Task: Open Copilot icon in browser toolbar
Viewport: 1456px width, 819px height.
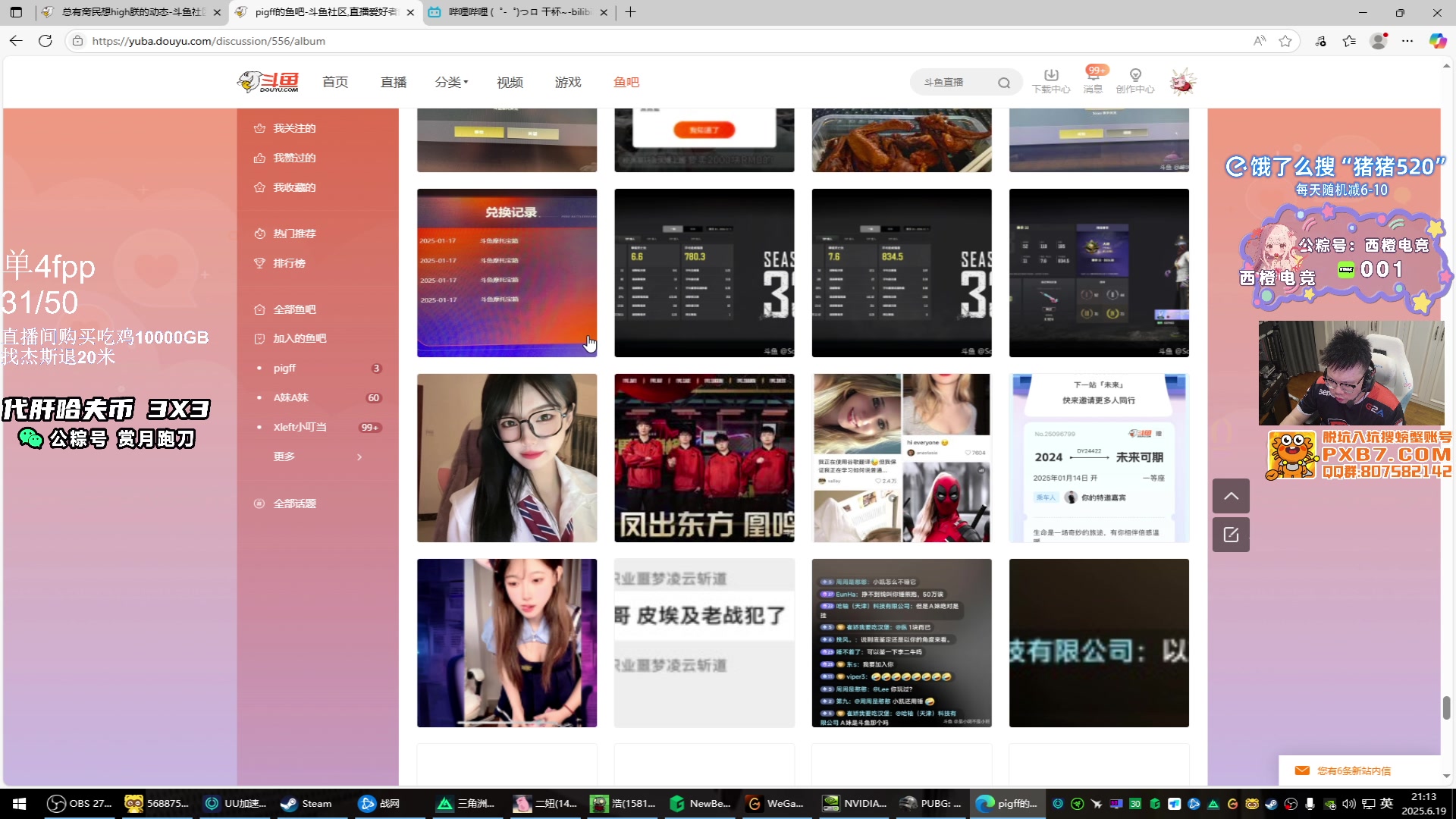Action: pyautogui.click(x=1437, y=41)
